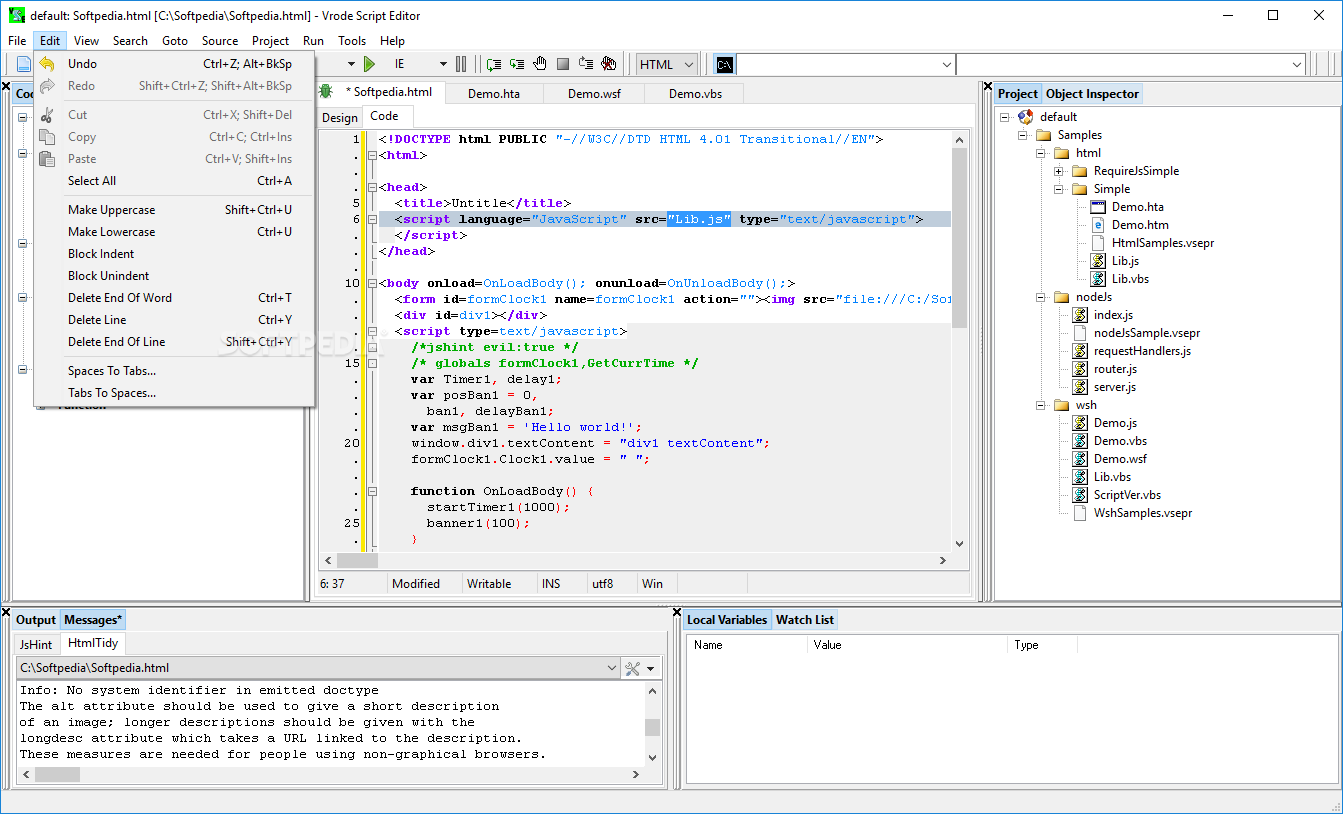Click the green Run script play icon
Image resolution: width=1343 pixels, height=814 pixels.
click(x=369, y=64)
